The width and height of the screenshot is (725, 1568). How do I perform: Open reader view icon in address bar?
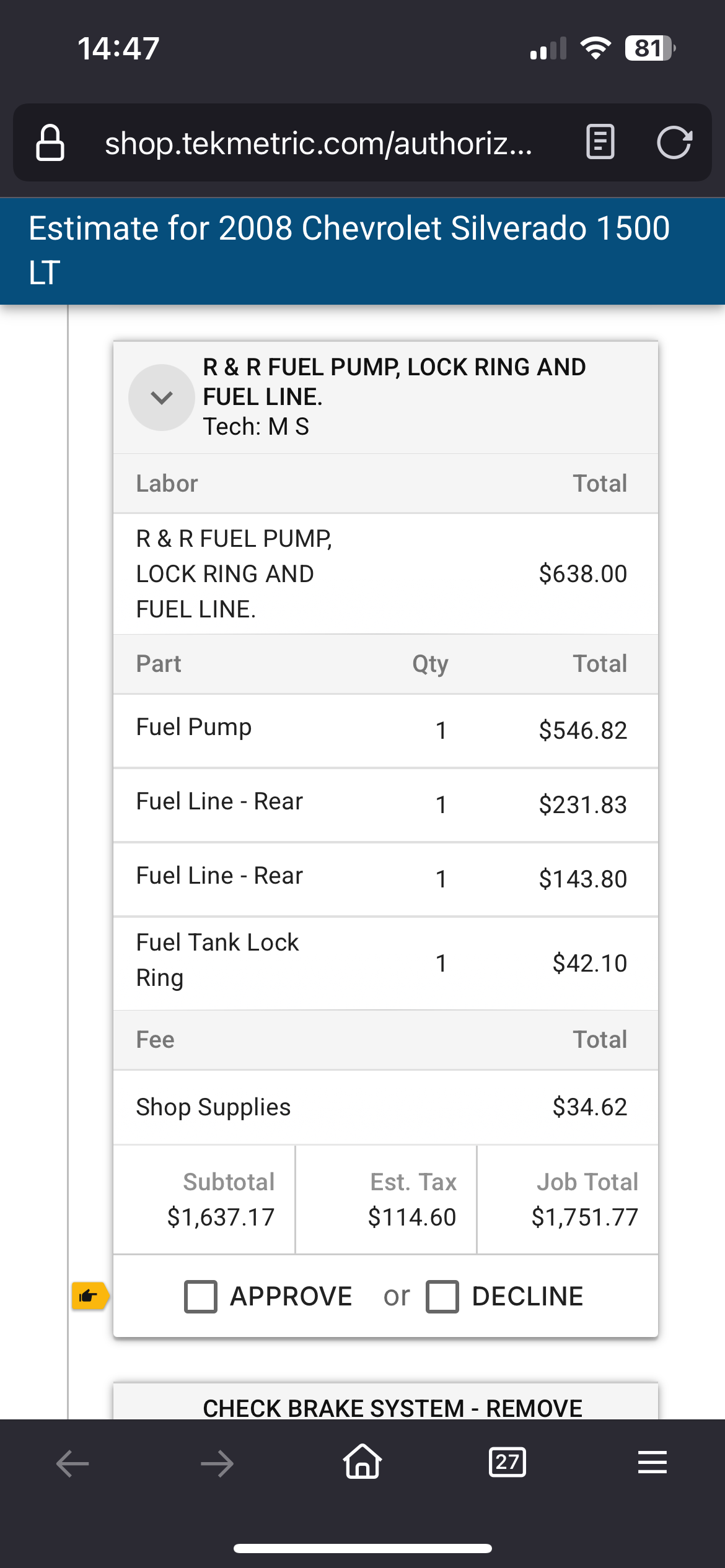coord(600,142)
